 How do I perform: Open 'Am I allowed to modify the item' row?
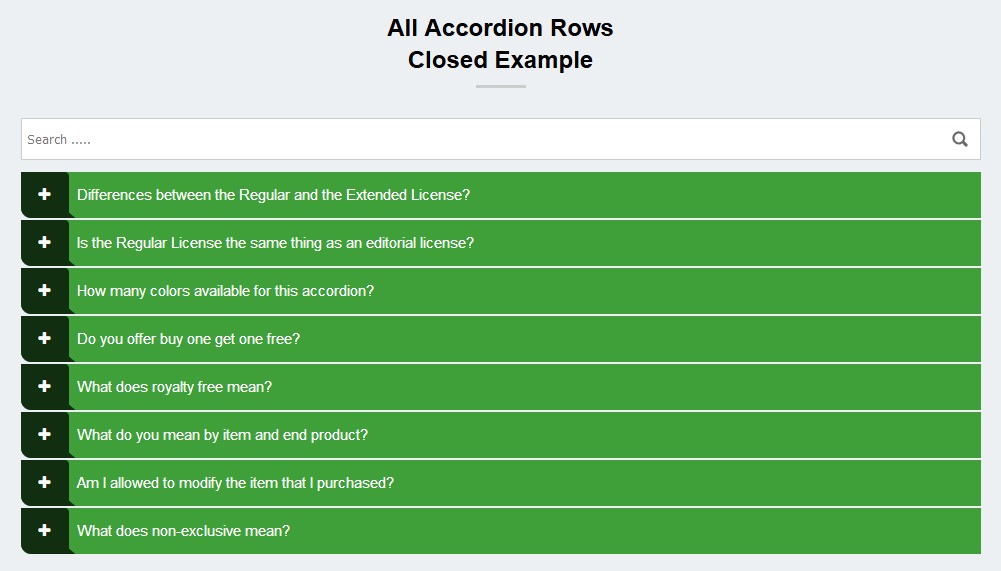coord(235,483)
